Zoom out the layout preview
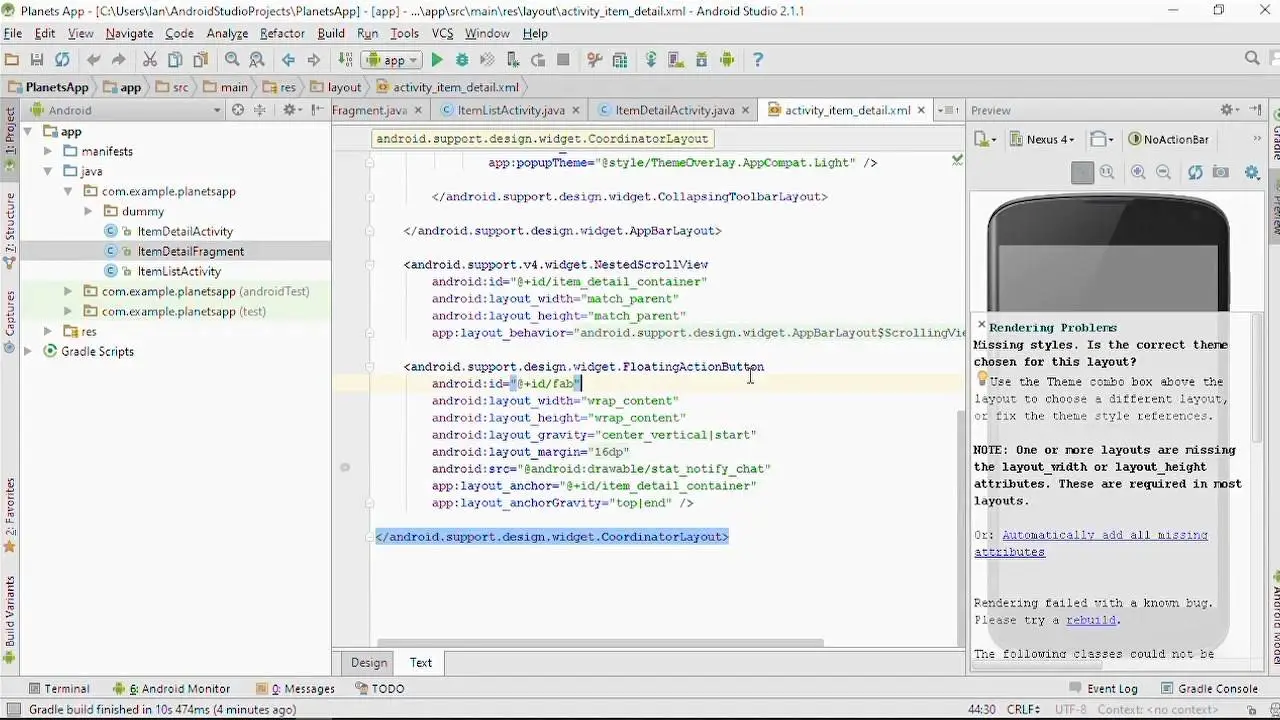The image size is (1280, 720). [1163, 172]
